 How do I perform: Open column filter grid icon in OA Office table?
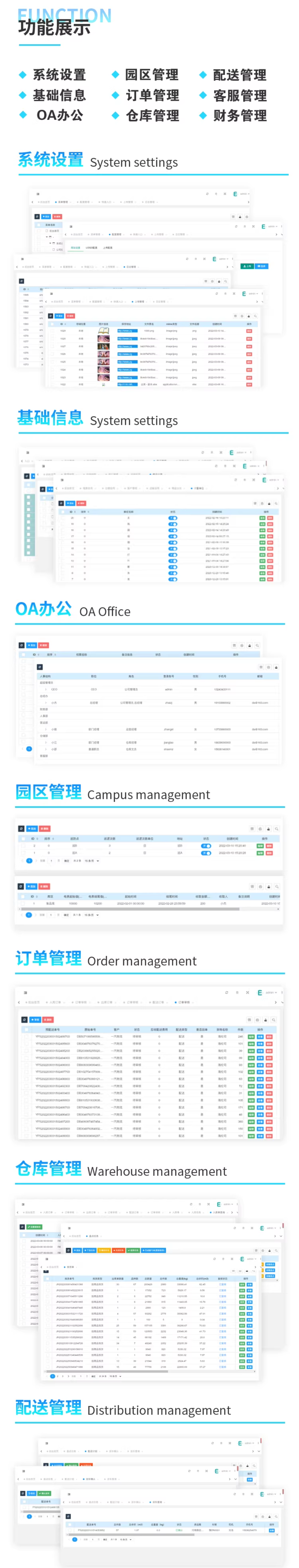tap(233, 645)
